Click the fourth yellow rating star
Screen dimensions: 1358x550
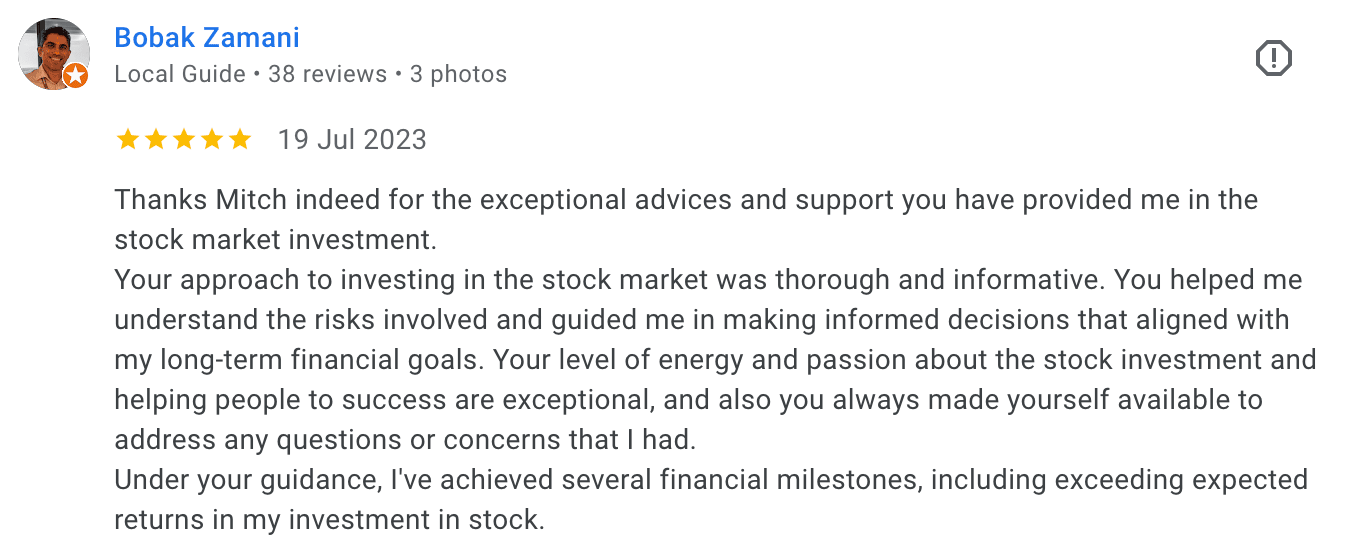pos(212,139)
